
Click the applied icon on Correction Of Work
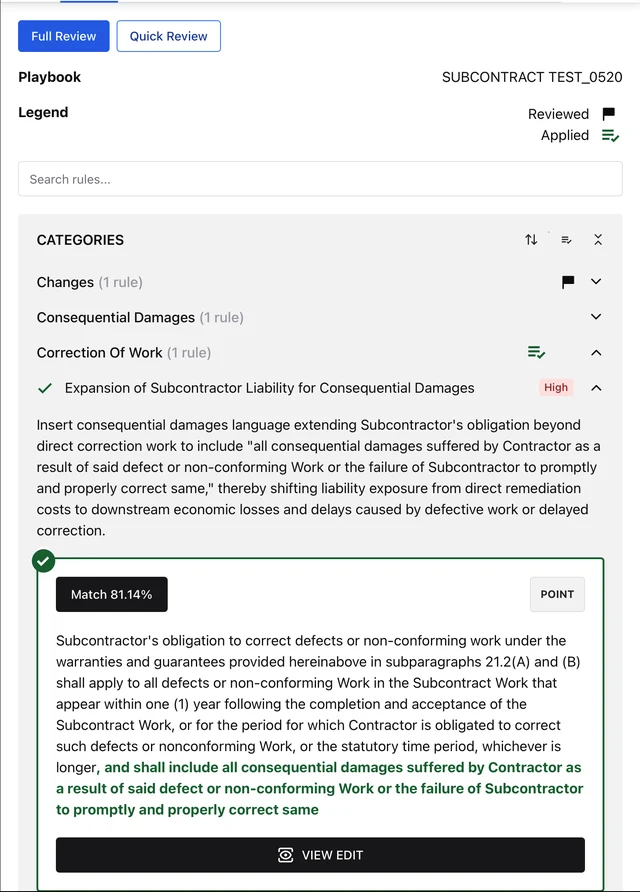pos(536,353)
